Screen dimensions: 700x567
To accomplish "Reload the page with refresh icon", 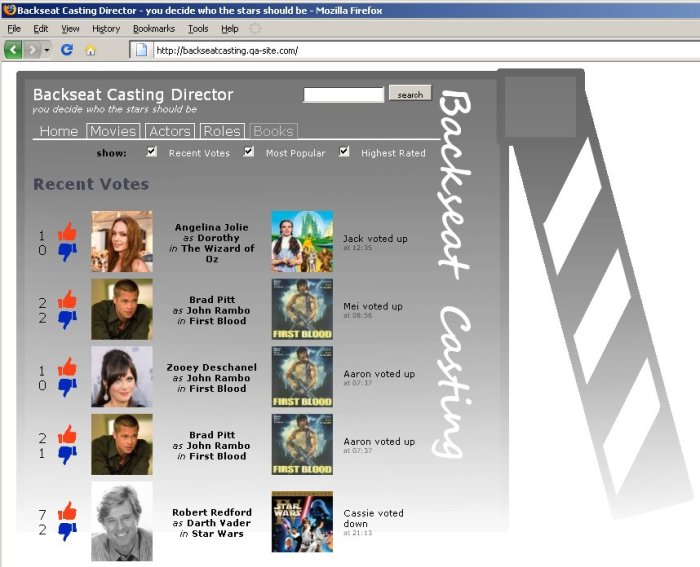I will pyautogui.click(x=67, y=50).
